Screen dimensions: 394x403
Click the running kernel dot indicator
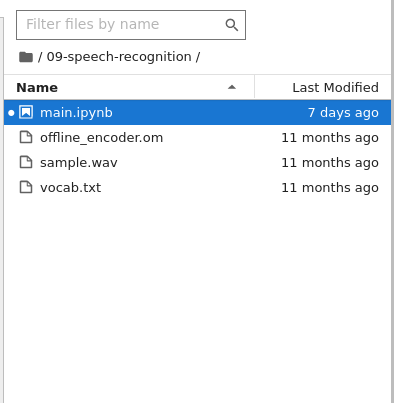(11, 113)
